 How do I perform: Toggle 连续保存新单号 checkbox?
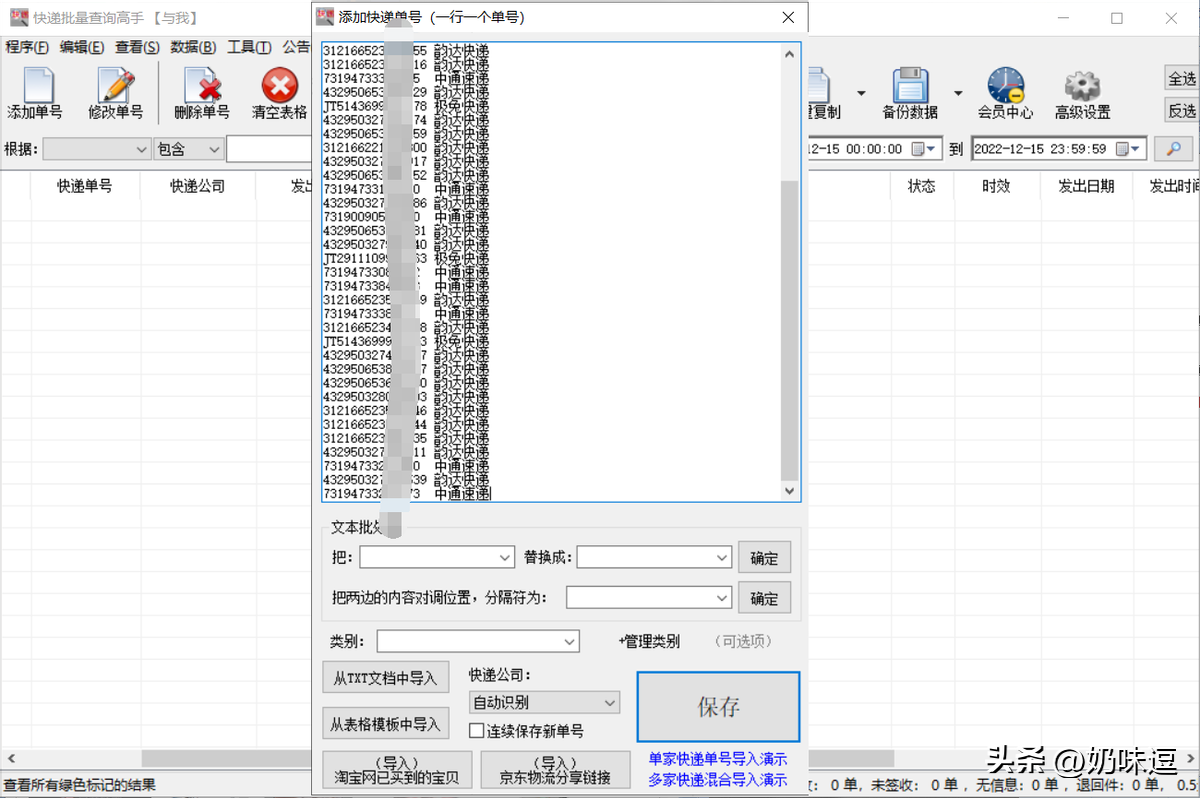click(477, 731)
